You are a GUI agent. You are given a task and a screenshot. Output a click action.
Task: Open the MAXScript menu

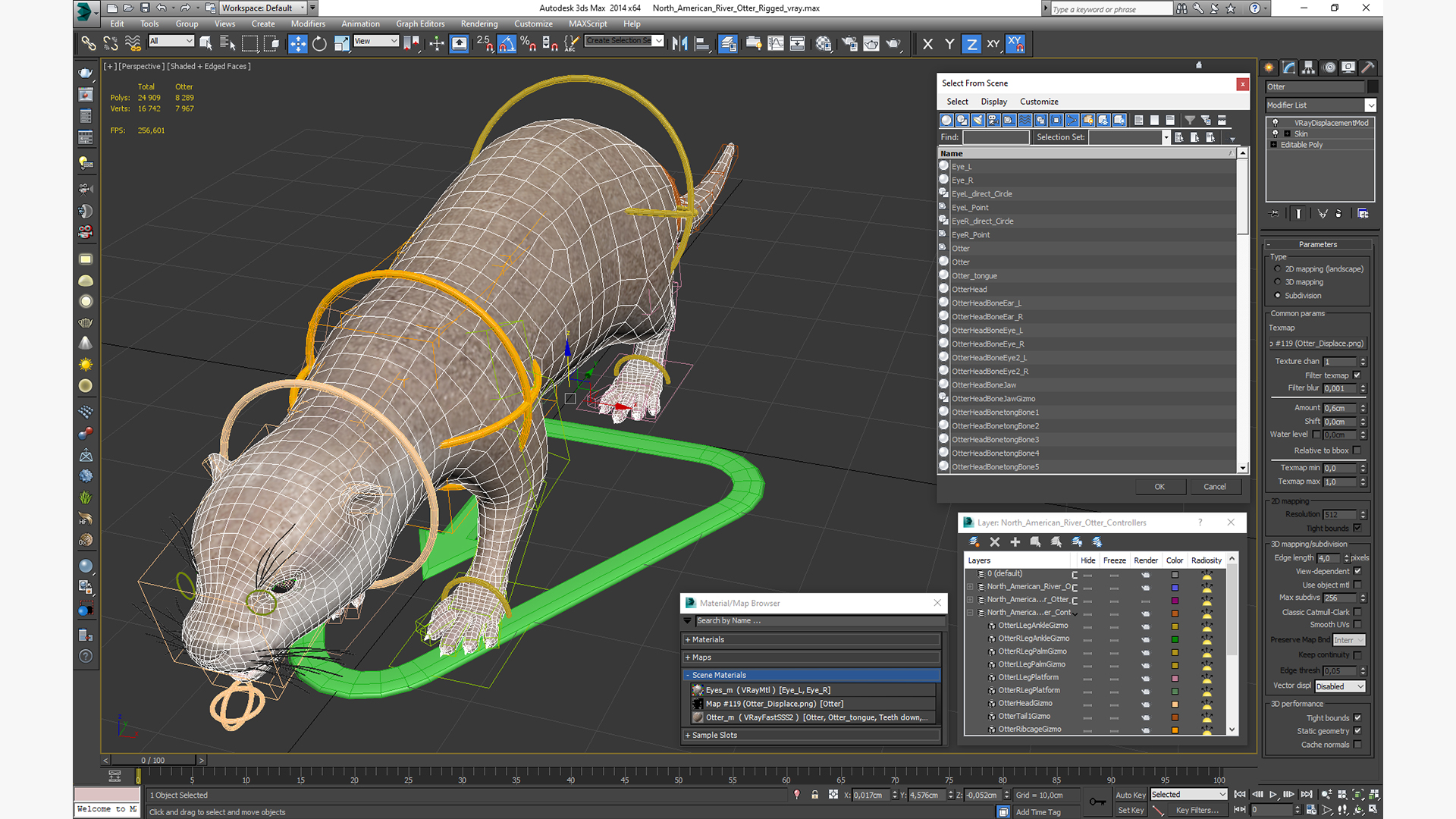[x=588, y=24]
